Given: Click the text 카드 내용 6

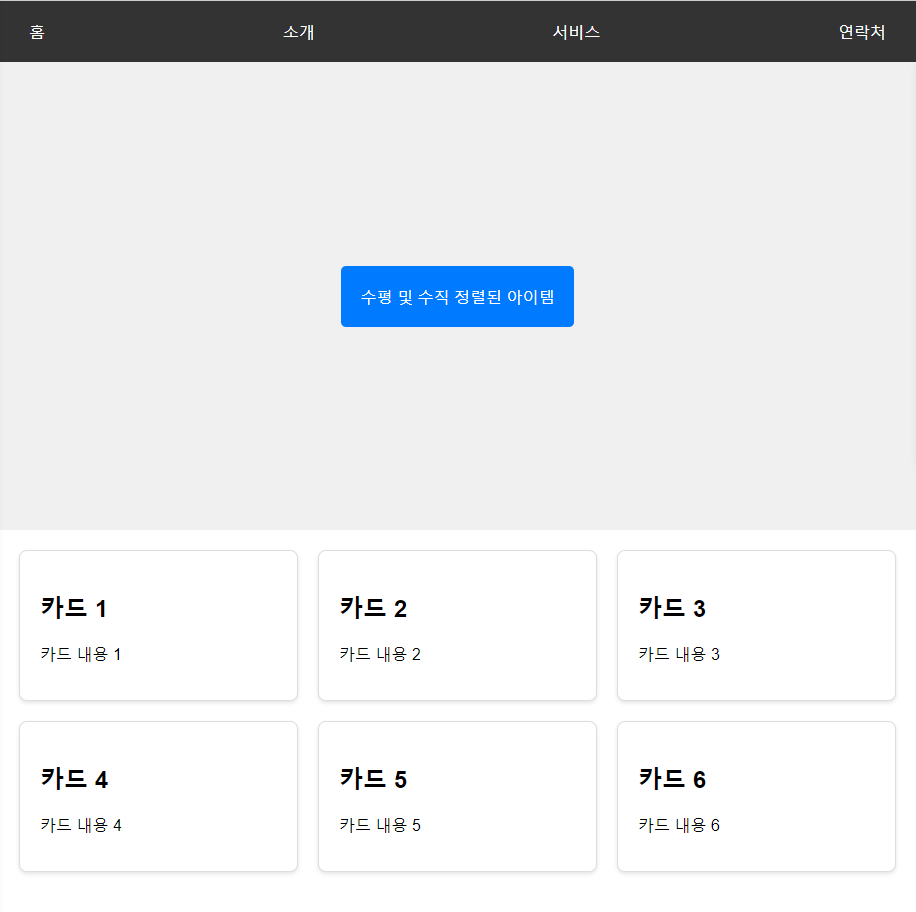Looking at the screenshot, I should 679,826.
